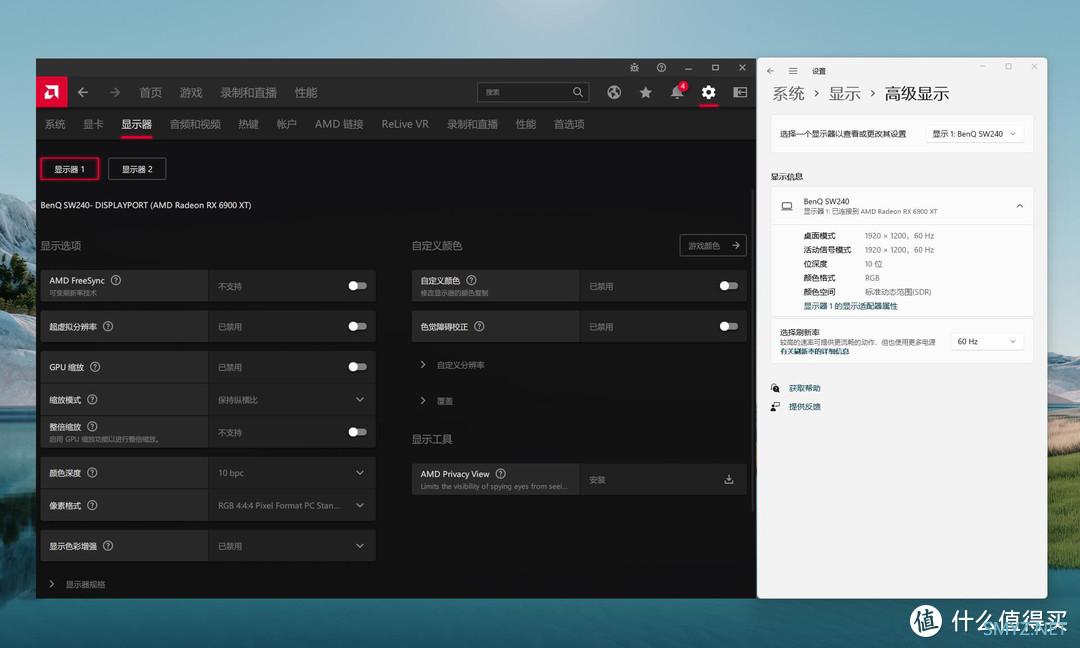Image resolution: width=1080 pixels, height=648 pixels.
Task: Collapse BenQ SW240 display info card
Action: tap(1019, 206)
